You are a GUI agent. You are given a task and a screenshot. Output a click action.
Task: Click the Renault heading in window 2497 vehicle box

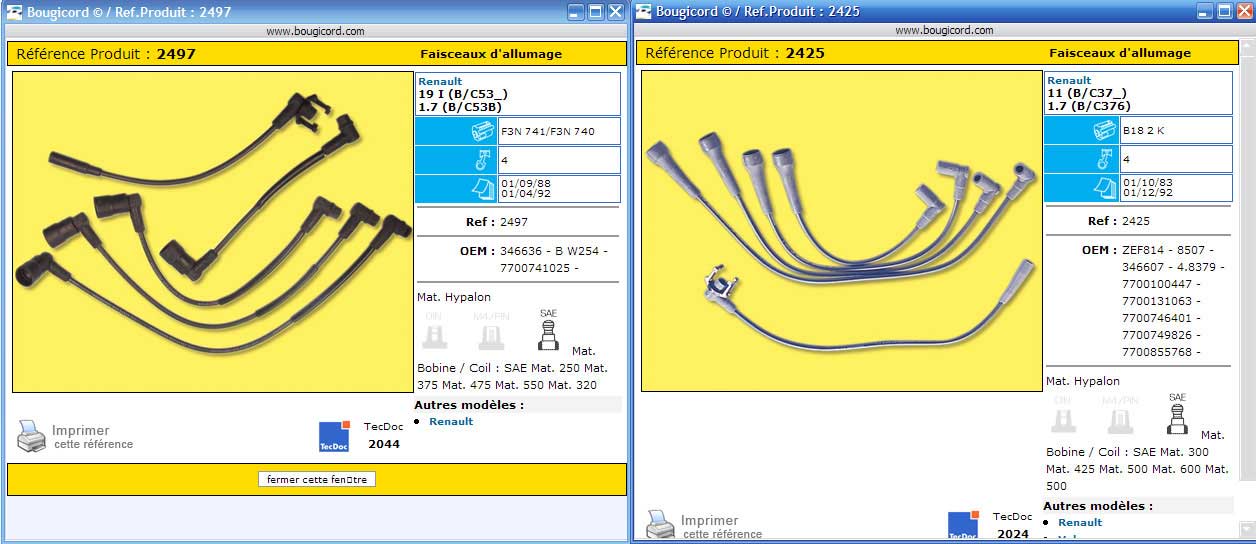pos(440,81)
